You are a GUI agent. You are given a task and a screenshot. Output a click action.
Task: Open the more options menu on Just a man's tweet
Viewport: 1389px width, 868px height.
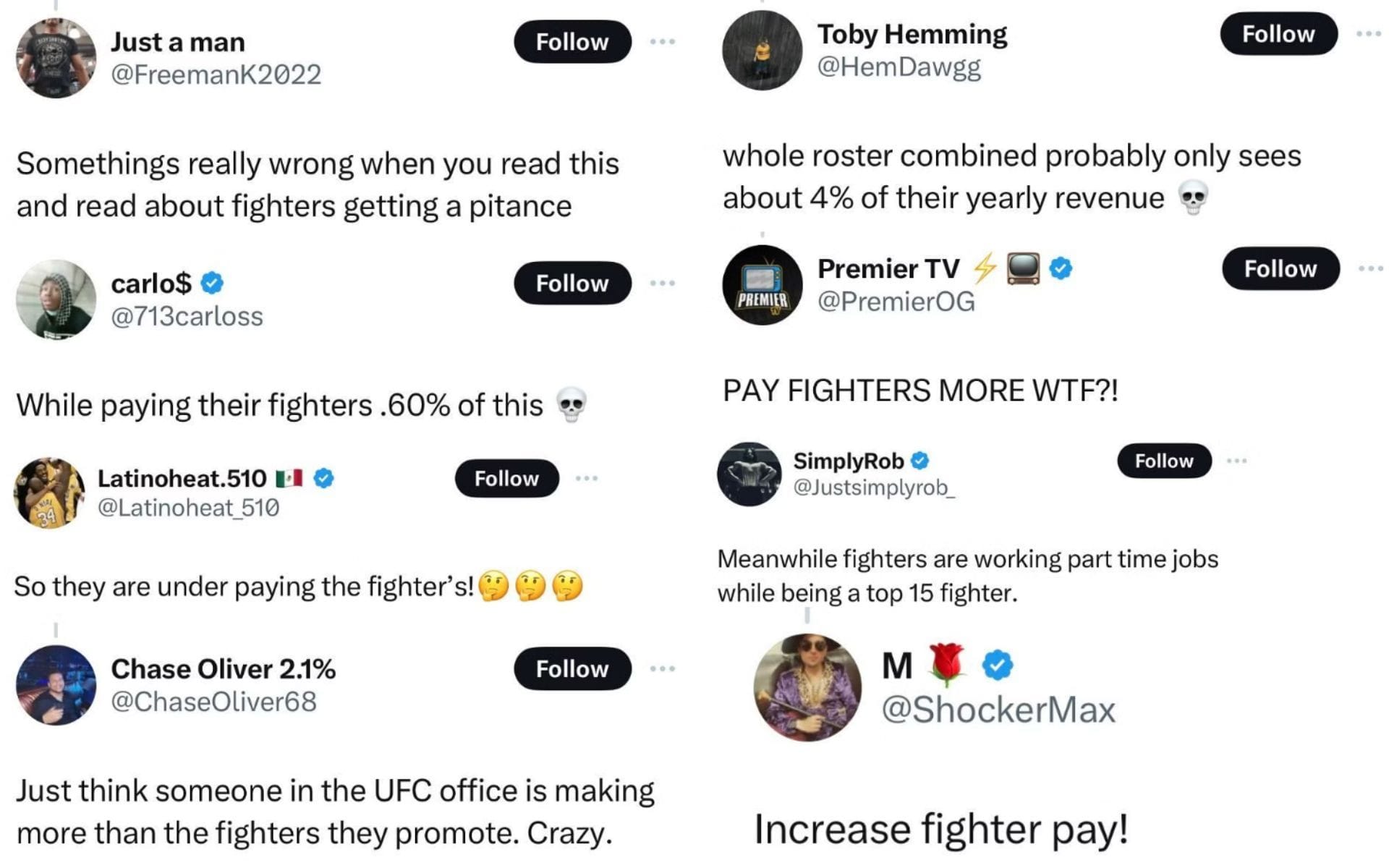click(x=661, y=41)
